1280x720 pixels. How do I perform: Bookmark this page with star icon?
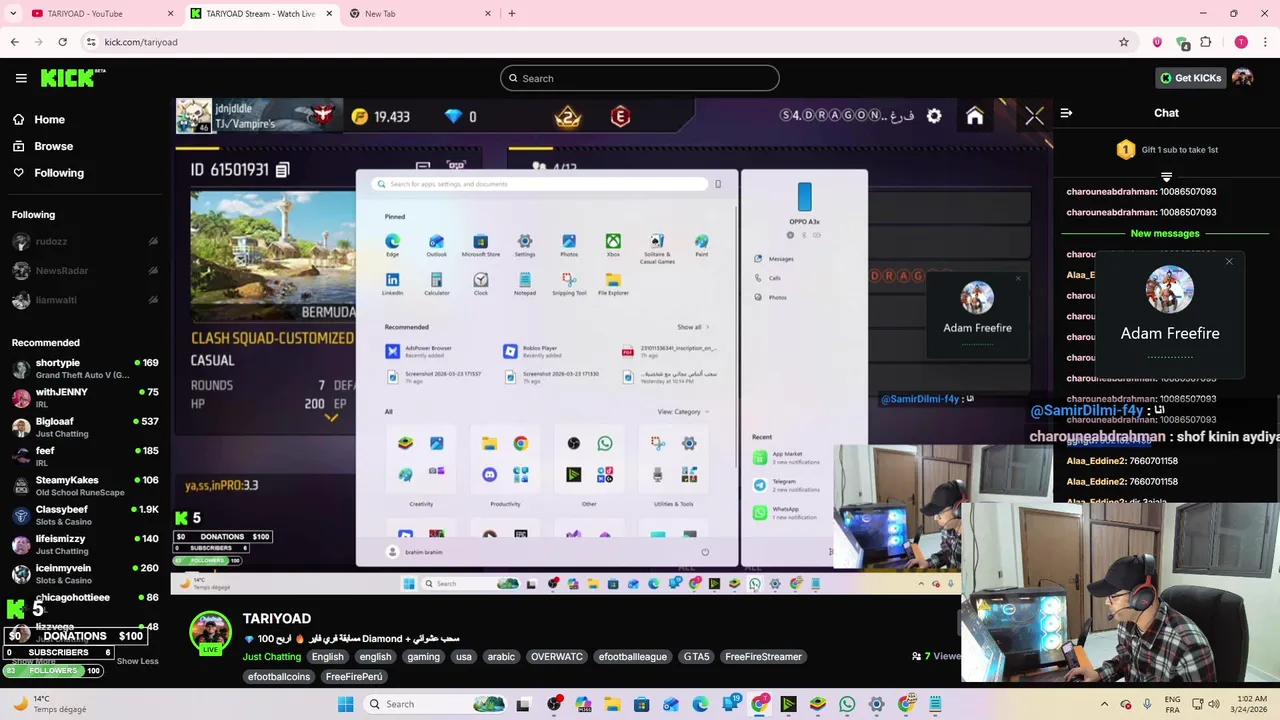coord(1124,42)
